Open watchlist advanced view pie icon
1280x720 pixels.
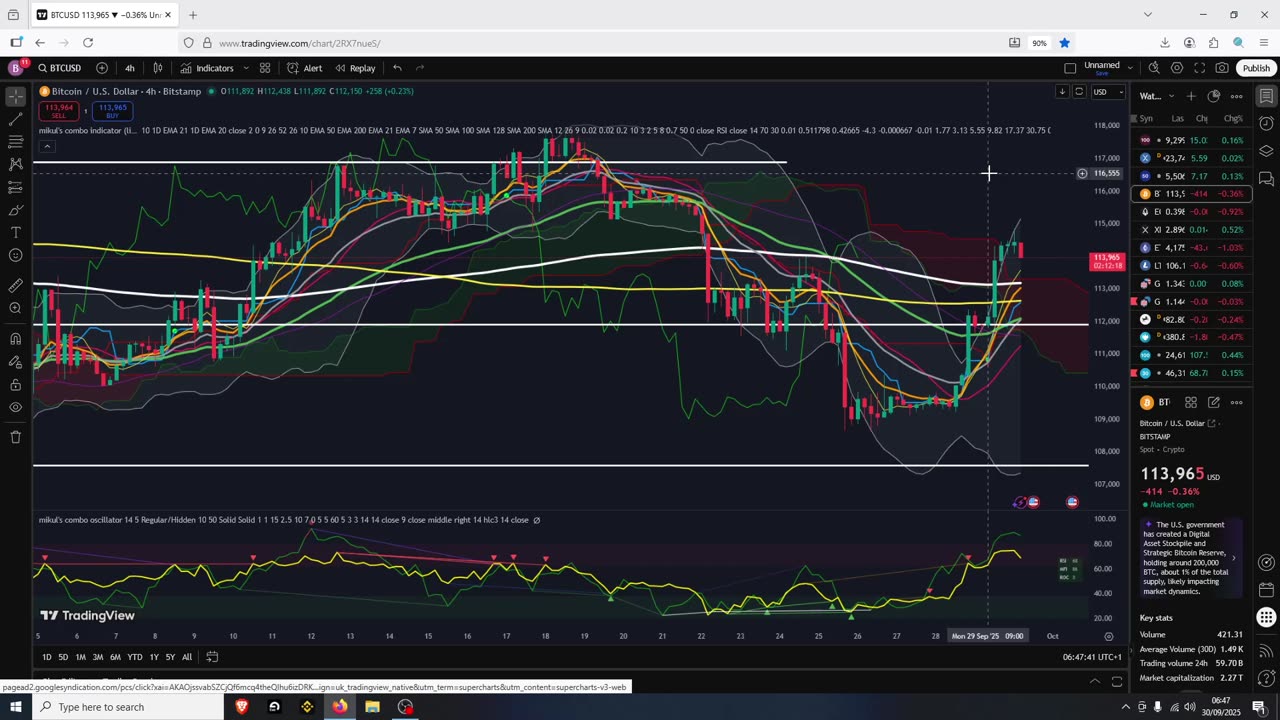[1214, 96]
